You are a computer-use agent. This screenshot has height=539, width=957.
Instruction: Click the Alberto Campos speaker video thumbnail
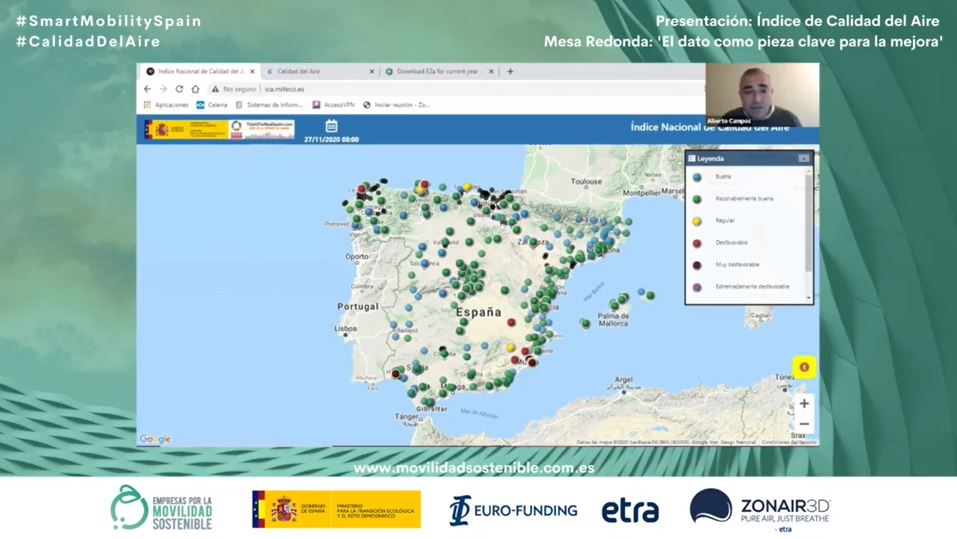(x=762, y=95)
